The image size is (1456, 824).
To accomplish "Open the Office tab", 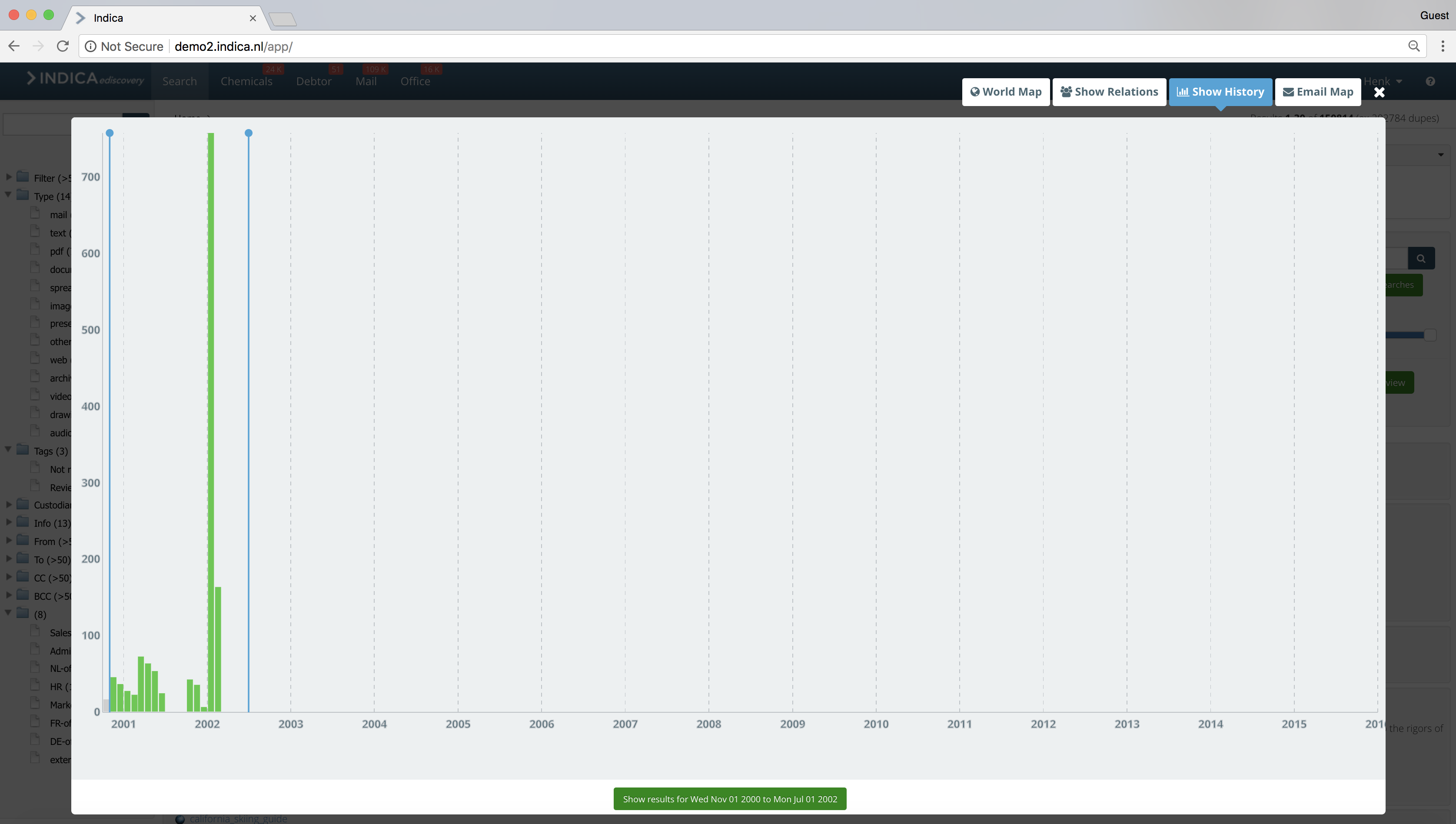I will point(416,82).
